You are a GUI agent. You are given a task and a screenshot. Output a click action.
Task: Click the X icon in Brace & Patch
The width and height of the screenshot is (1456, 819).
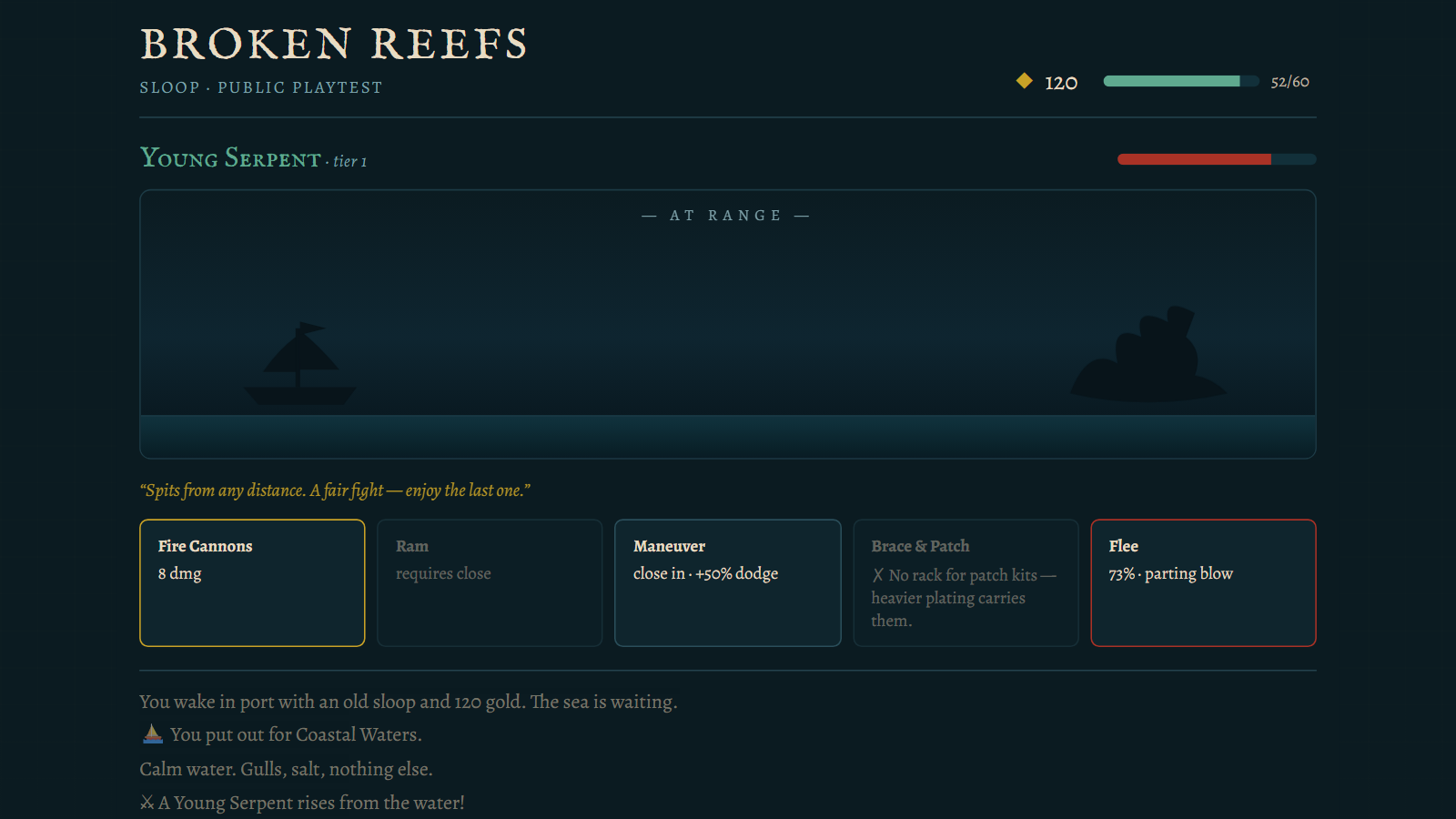(x=878, y=575)
